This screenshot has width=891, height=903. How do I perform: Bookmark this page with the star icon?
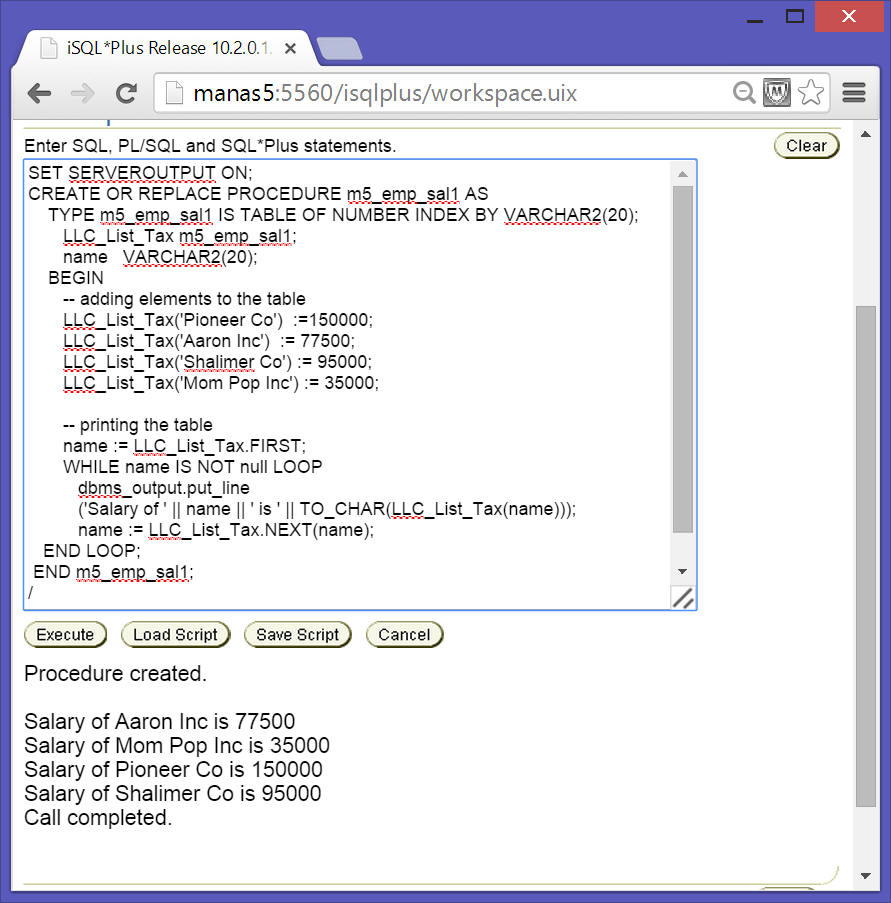point(810,92)
